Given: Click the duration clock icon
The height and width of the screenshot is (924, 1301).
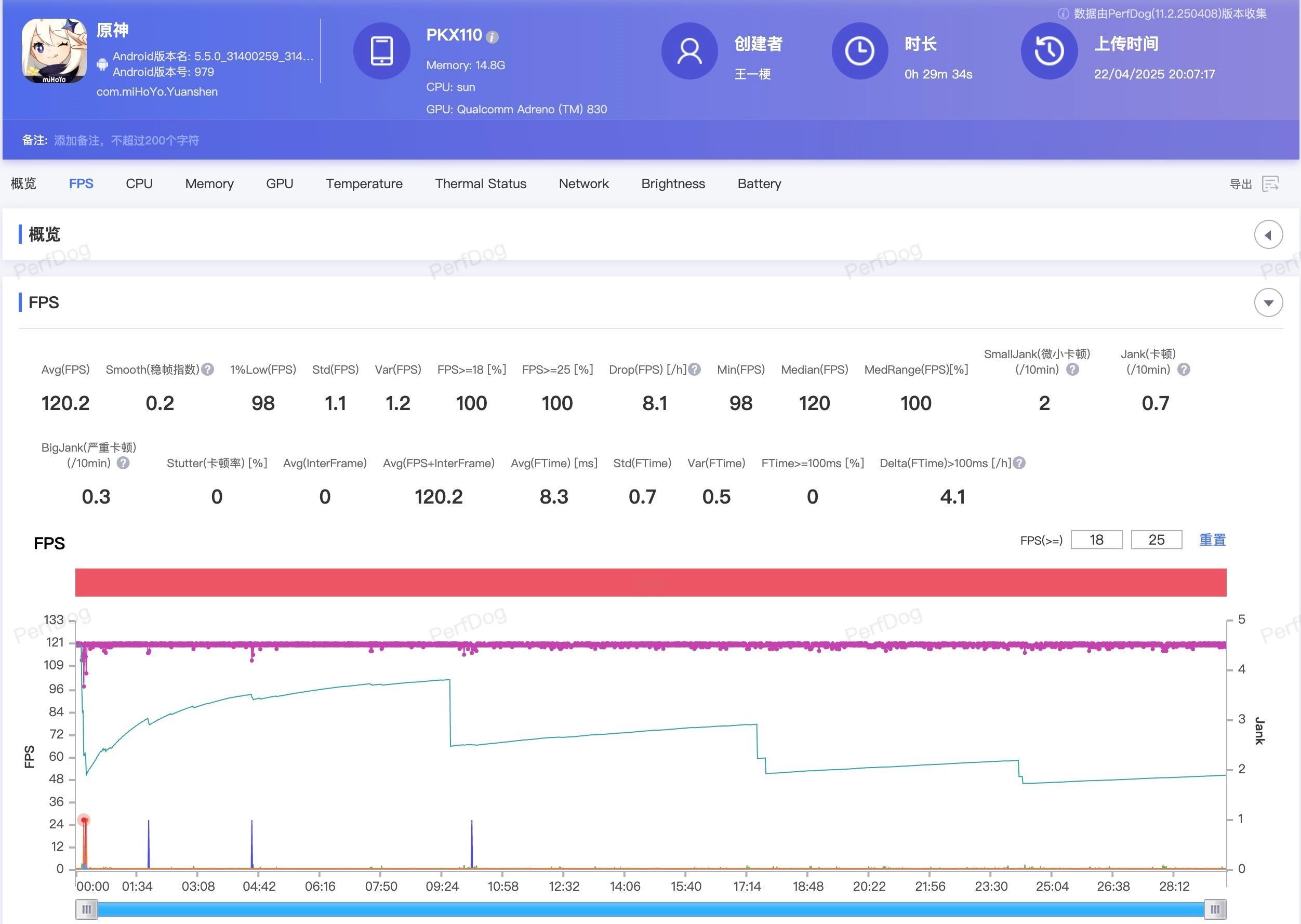Looking at the screenshot, I should point(859,50).
